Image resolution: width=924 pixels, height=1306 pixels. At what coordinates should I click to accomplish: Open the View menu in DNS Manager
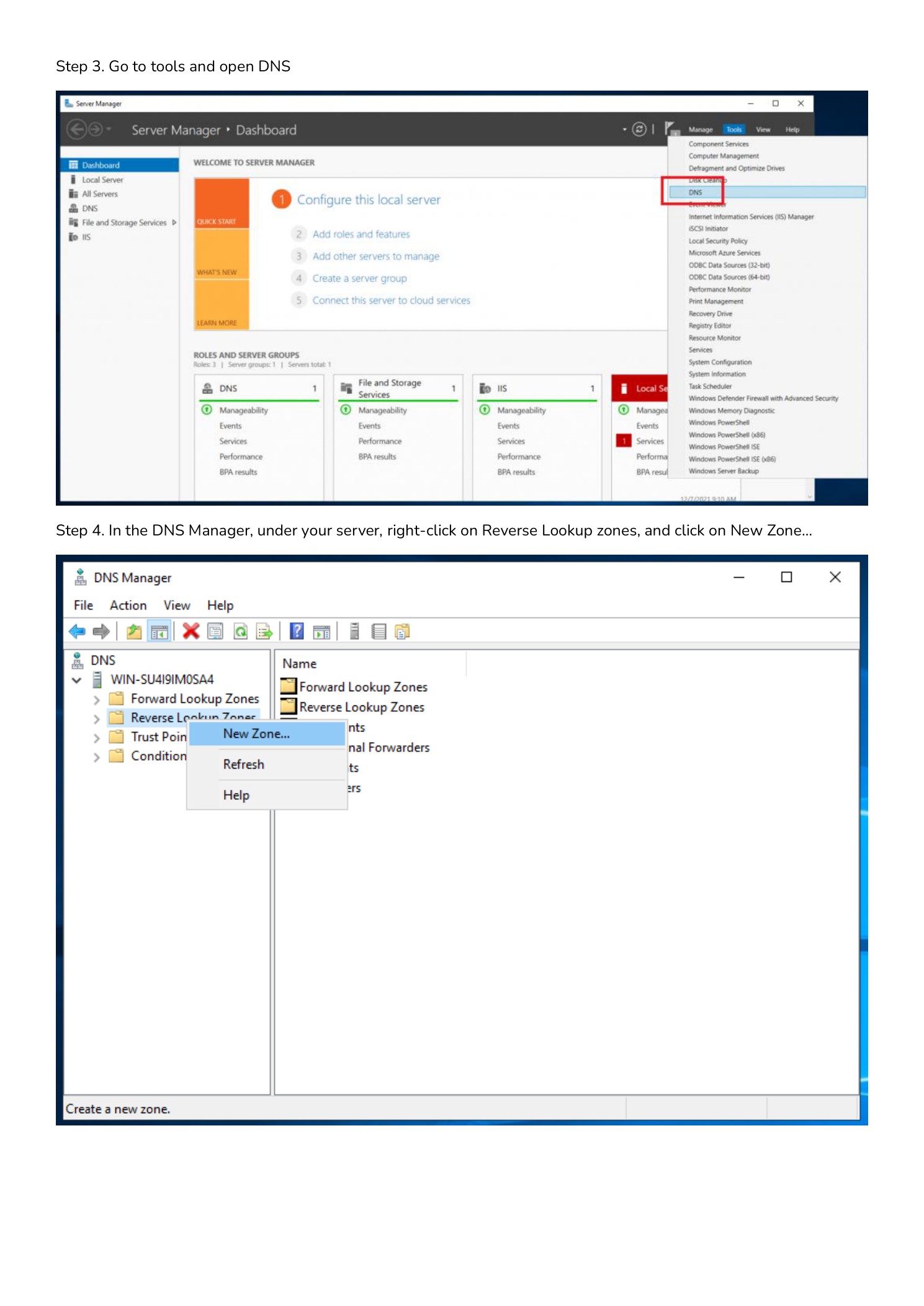[x=177, y=606]
